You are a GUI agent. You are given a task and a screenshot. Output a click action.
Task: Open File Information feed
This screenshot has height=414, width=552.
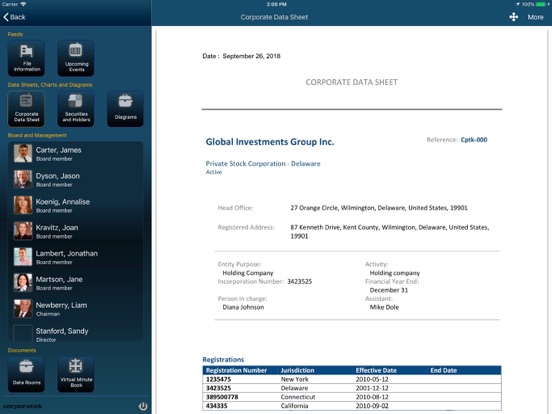pyautogui.click(x=26, y=58)
